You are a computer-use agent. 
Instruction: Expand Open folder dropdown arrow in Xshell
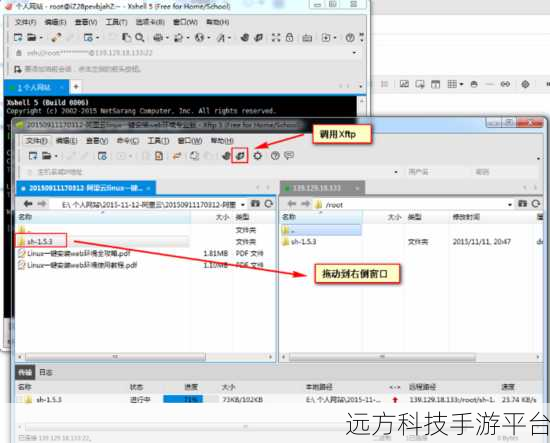(41, 38)
